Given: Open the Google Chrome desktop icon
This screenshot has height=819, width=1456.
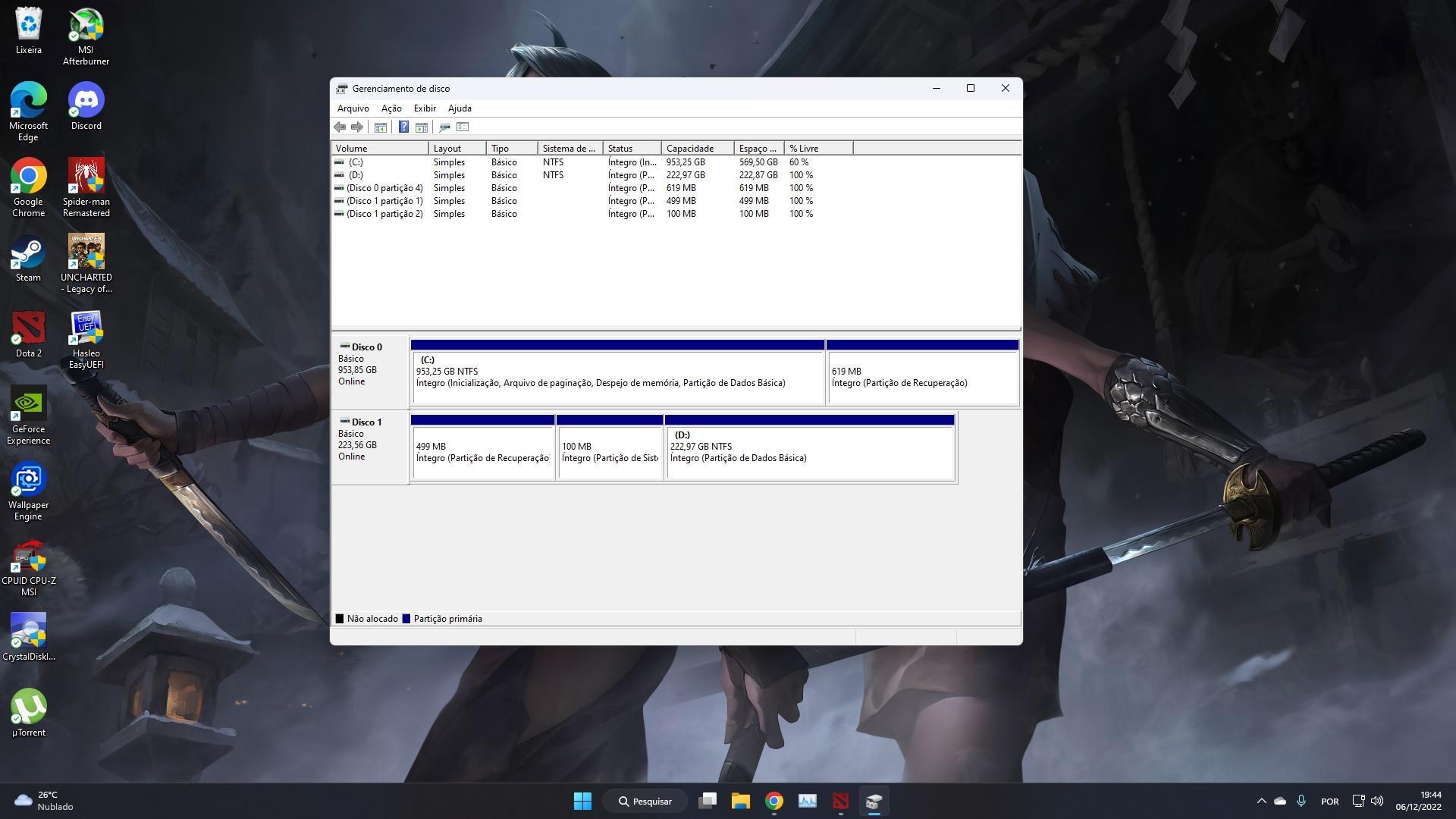Looking at the screenshot, I should (x=29, y=188).
